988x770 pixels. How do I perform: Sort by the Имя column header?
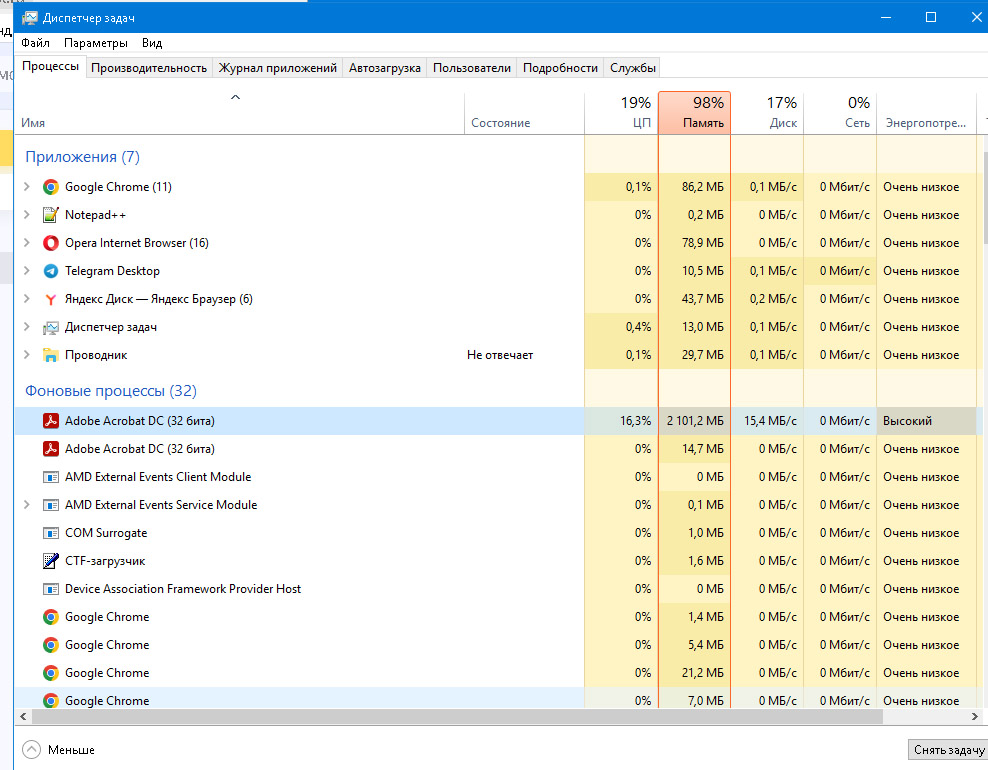239,113
